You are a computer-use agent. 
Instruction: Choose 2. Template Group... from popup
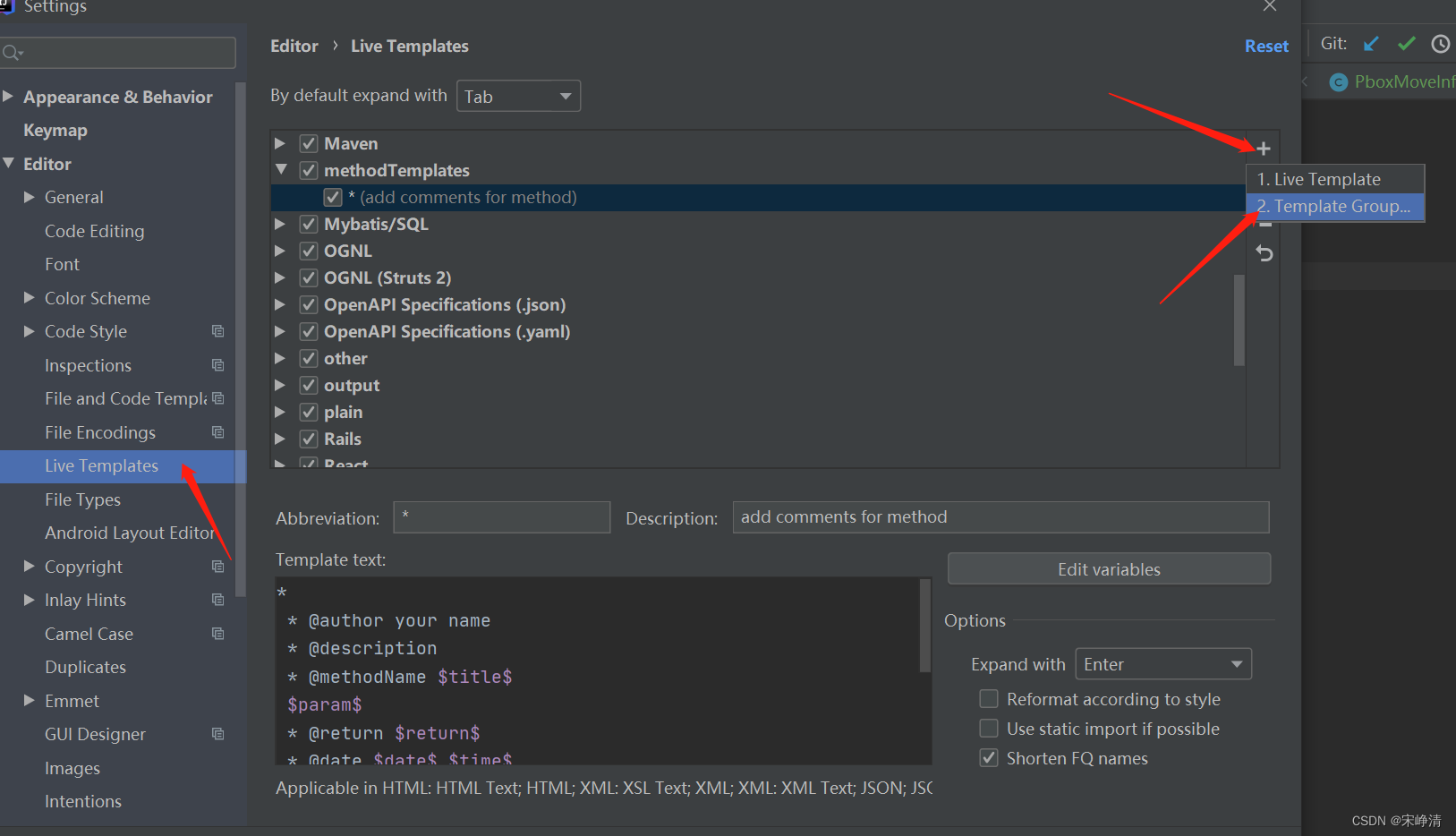1335,206
